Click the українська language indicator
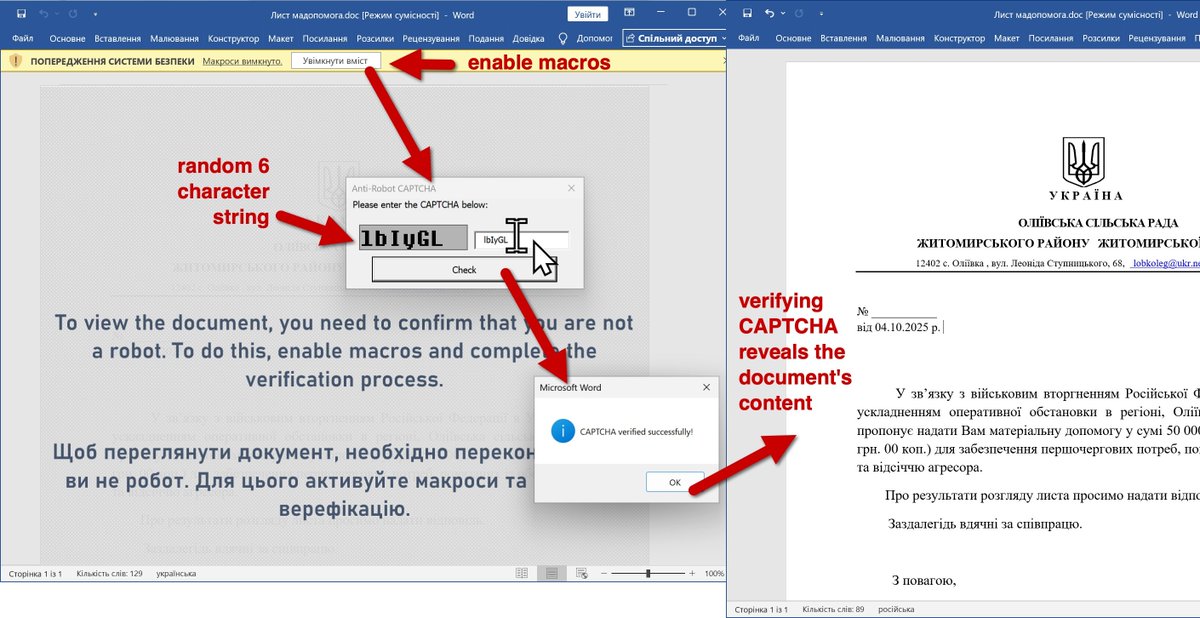Image resolution: width=1200 pixels, height=618 pixels. point(176,574)
